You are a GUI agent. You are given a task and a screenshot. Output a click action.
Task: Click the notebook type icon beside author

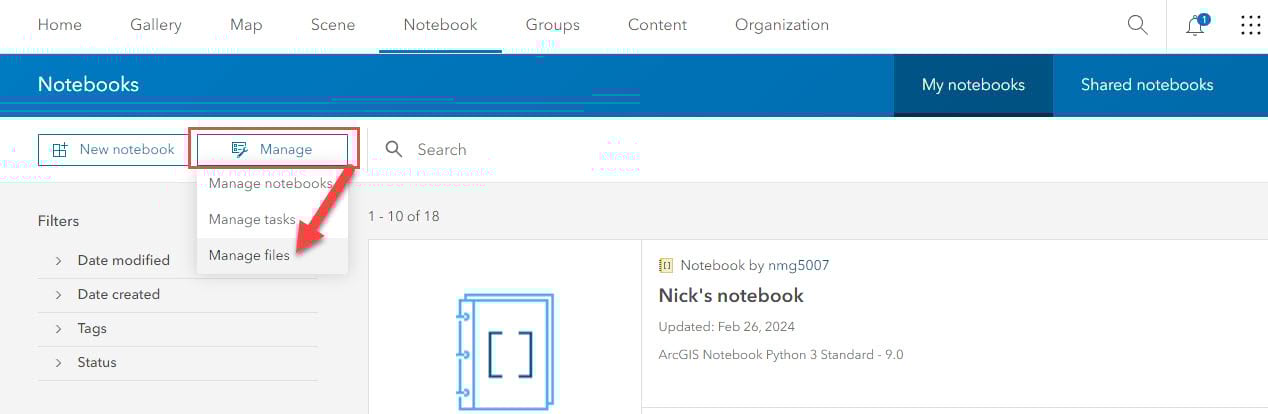pyautogui.click(x=666, y=265)
